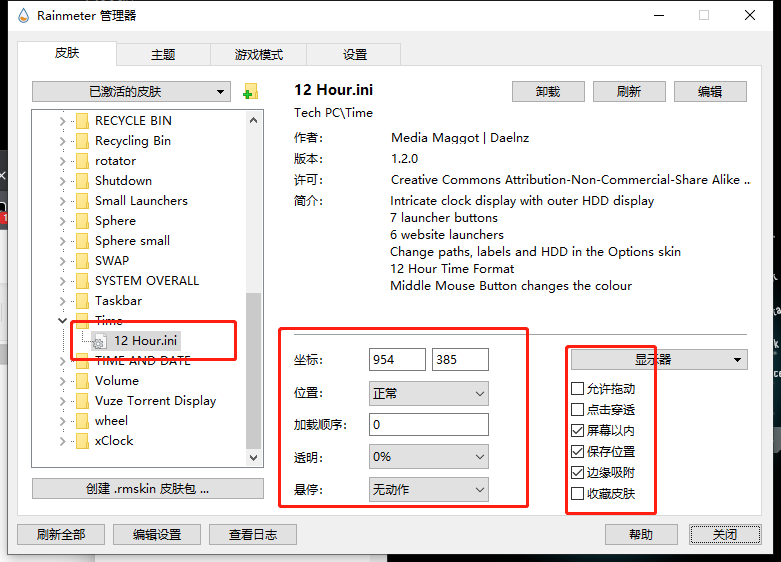Close the Rainmeter manager window
The image size is (781, 562).
750,15
